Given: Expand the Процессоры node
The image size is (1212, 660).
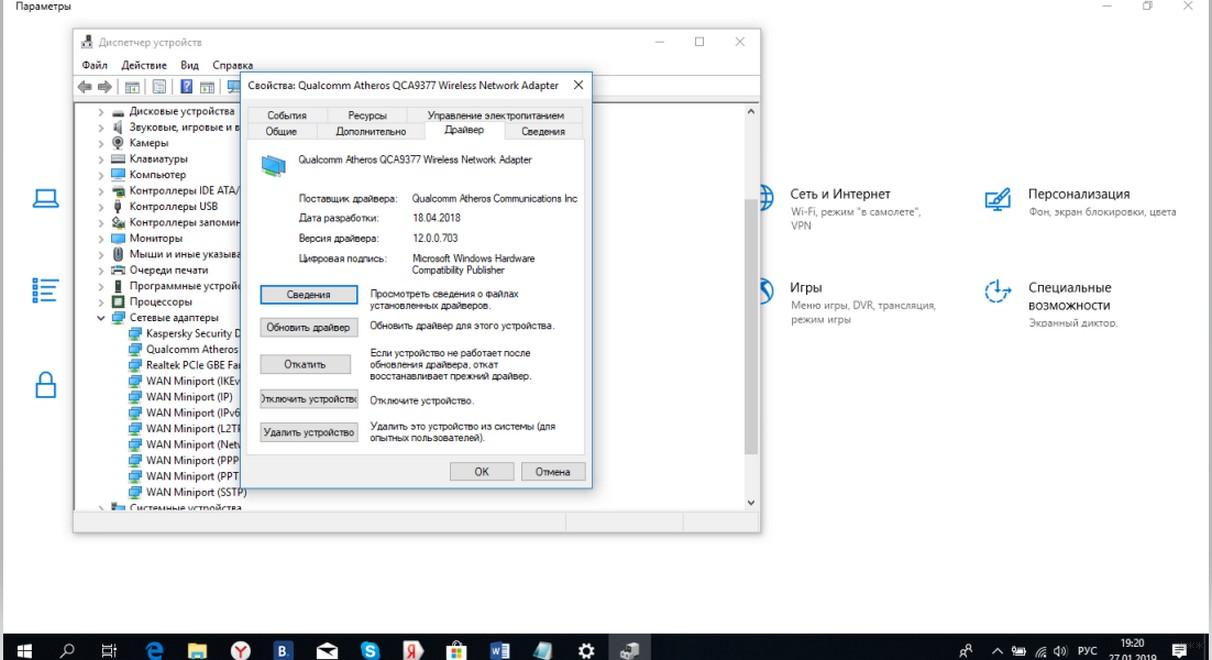Looking at the screenshot, I should point(101,301).
